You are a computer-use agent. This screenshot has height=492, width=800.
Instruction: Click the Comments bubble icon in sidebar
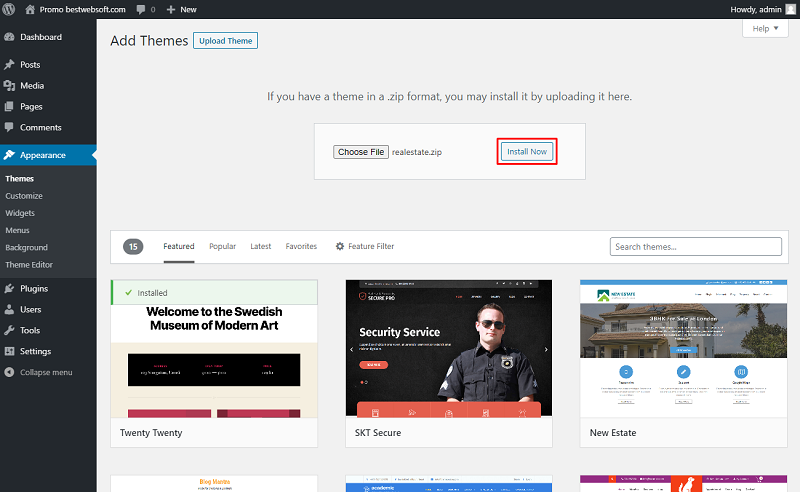(9, 127)
